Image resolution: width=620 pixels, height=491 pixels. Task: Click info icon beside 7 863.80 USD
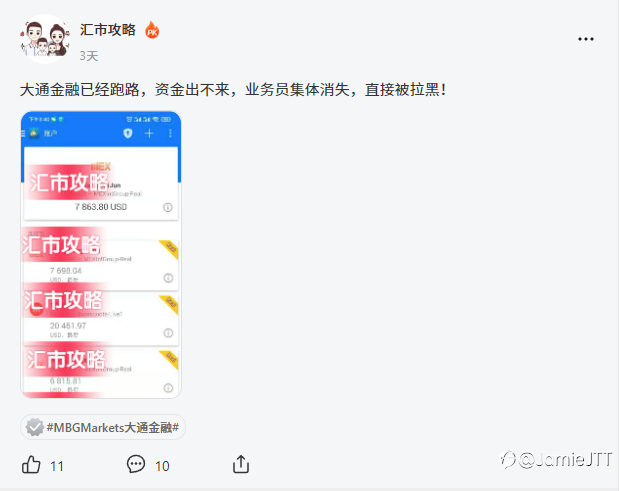(168, 207)
